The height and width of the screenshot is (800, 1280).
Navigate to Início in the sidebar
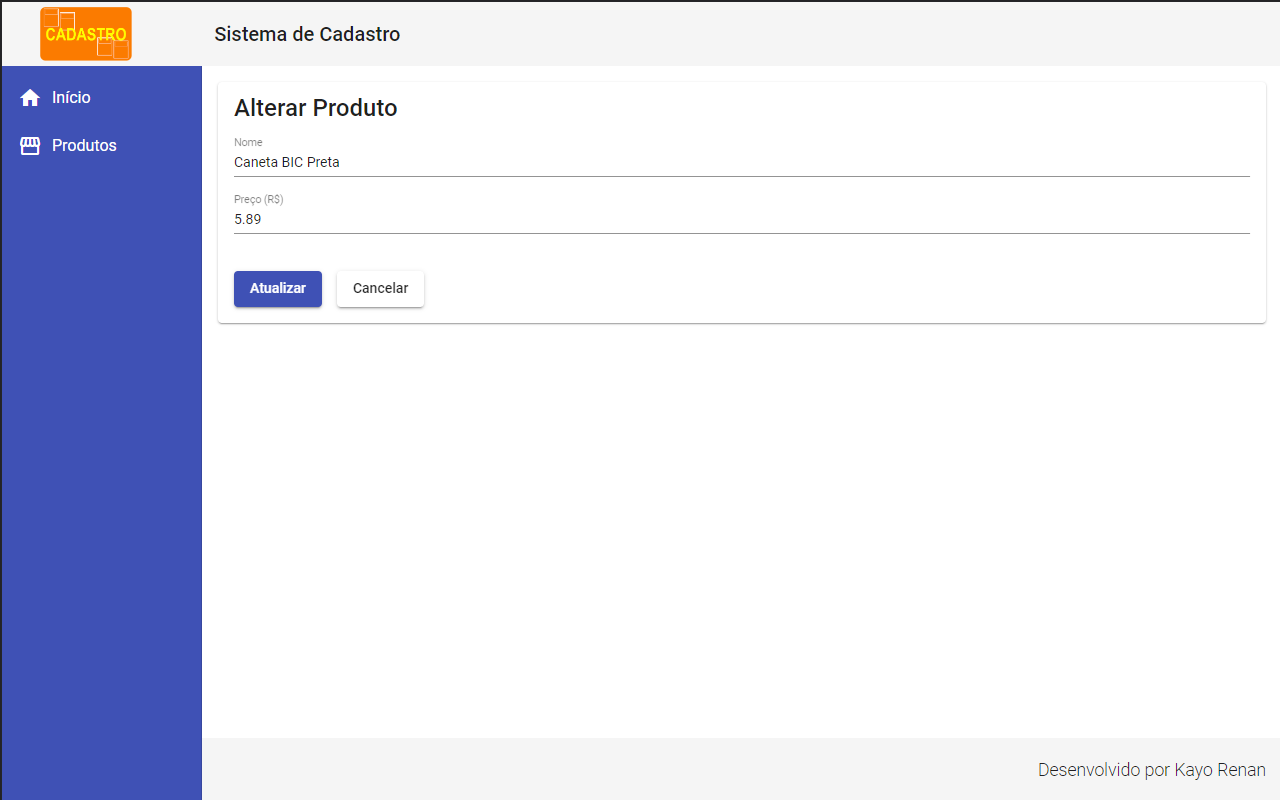(71, 97)
